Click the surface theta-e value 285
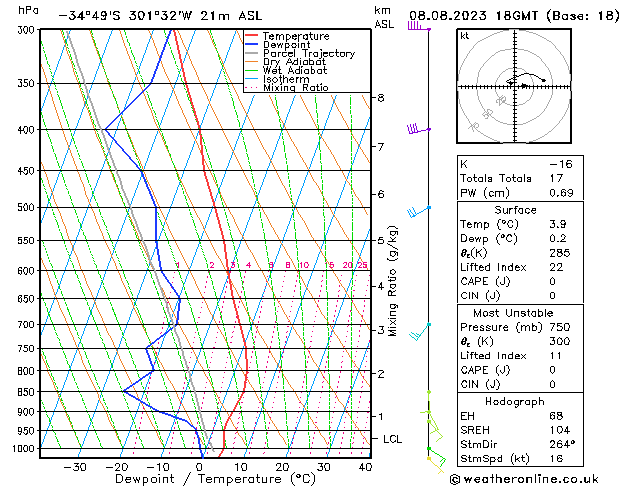 [x=560, y=253]
